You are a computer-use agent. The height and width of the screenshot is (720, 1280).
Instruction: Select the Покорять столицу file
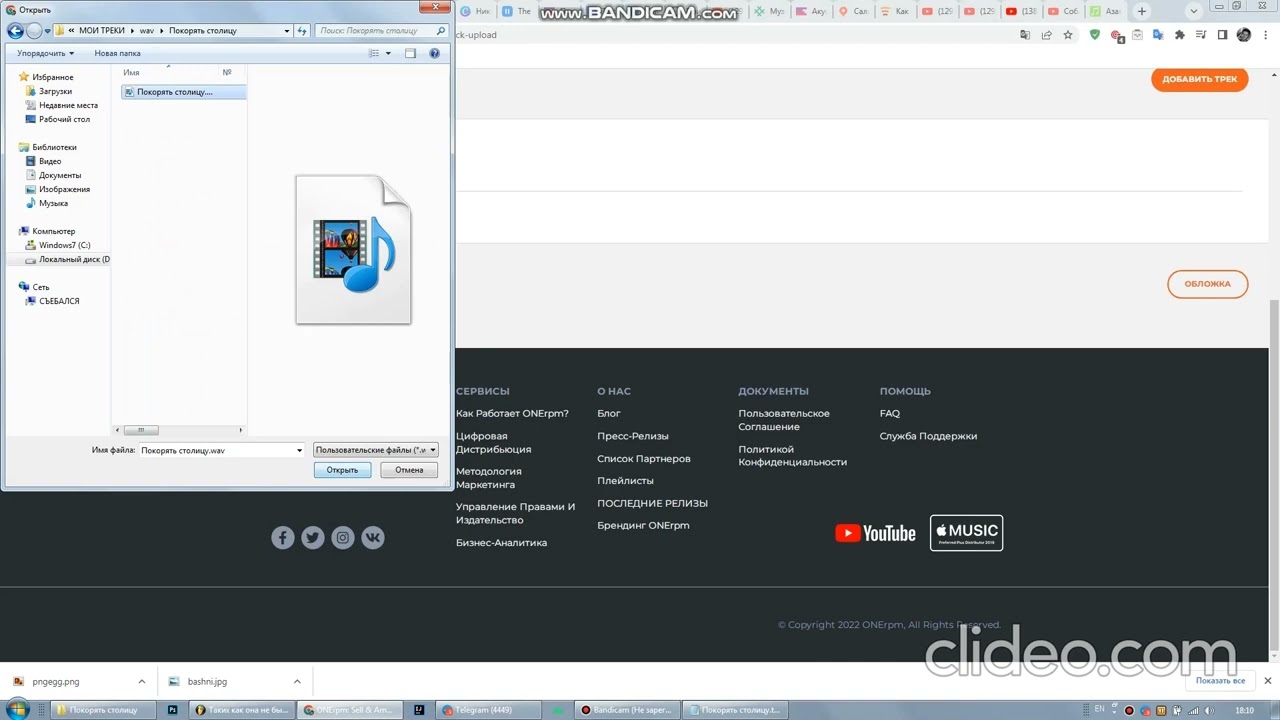[183, 92]
